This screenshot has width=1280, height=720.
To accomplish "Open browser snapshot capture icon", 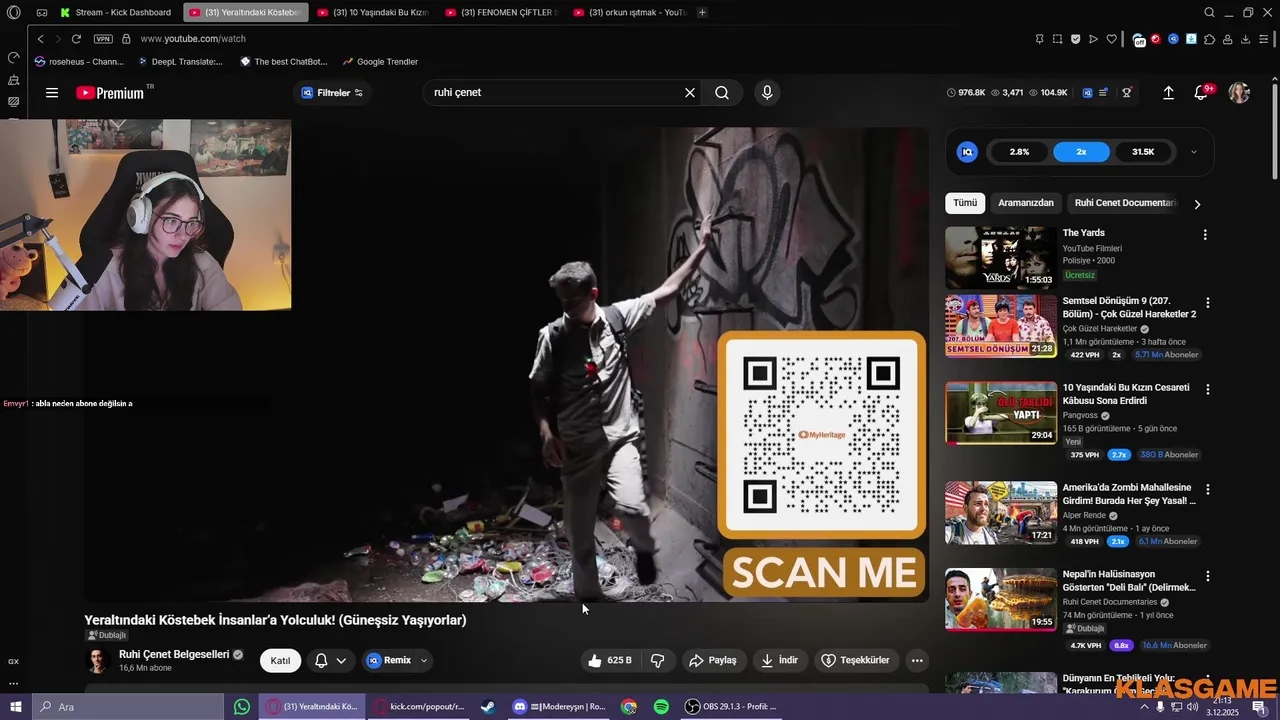I will [x=1057, y=39].
